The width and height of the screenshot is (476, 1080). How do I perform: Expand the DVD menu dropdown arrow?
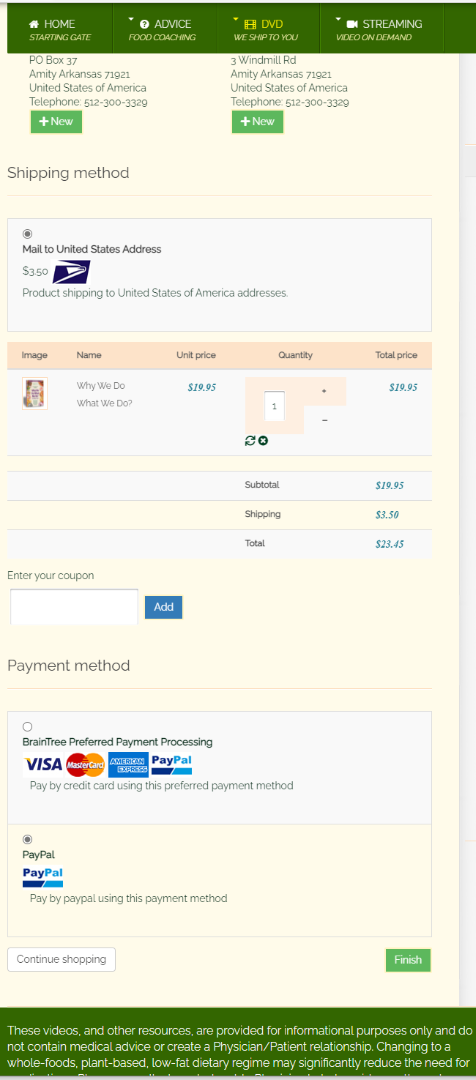point(236,19)
